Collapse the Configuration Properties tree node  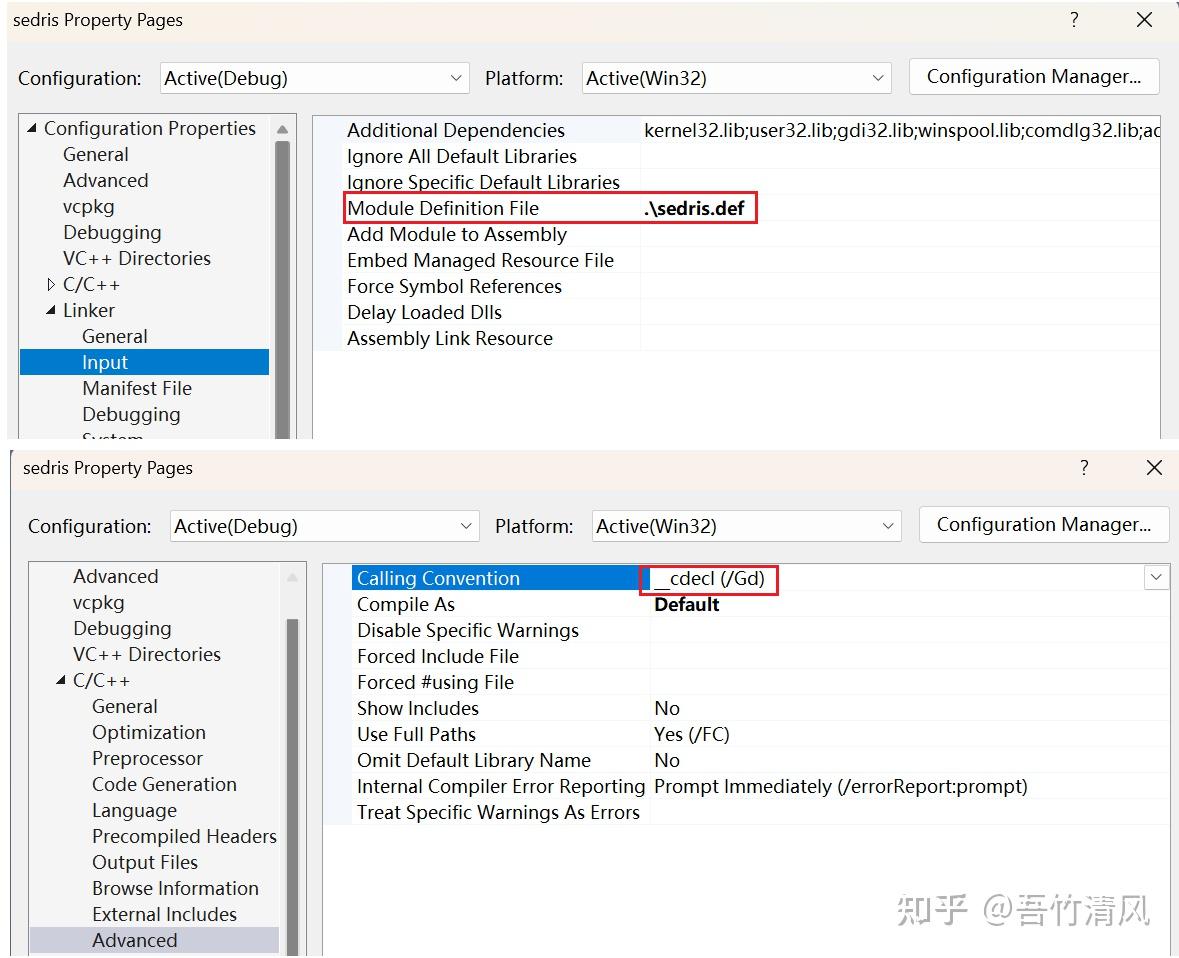point(32,129)
